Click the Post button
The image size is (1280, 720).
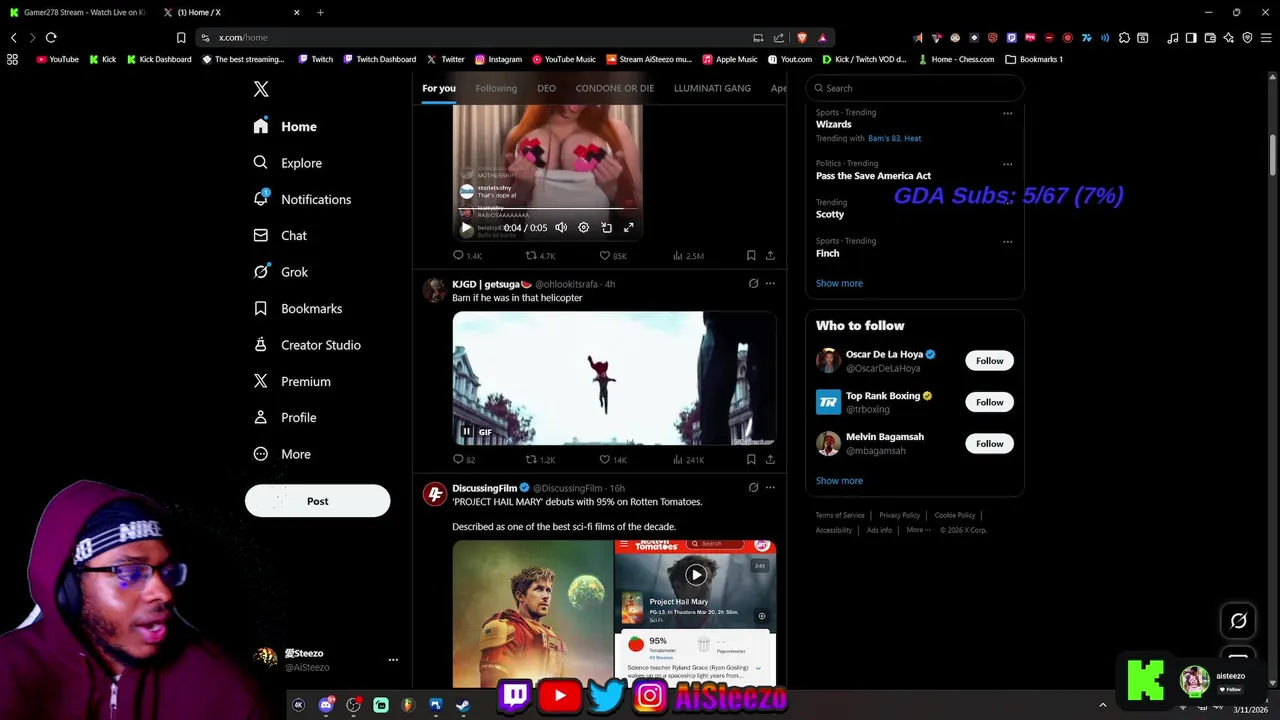coord(317,501)
